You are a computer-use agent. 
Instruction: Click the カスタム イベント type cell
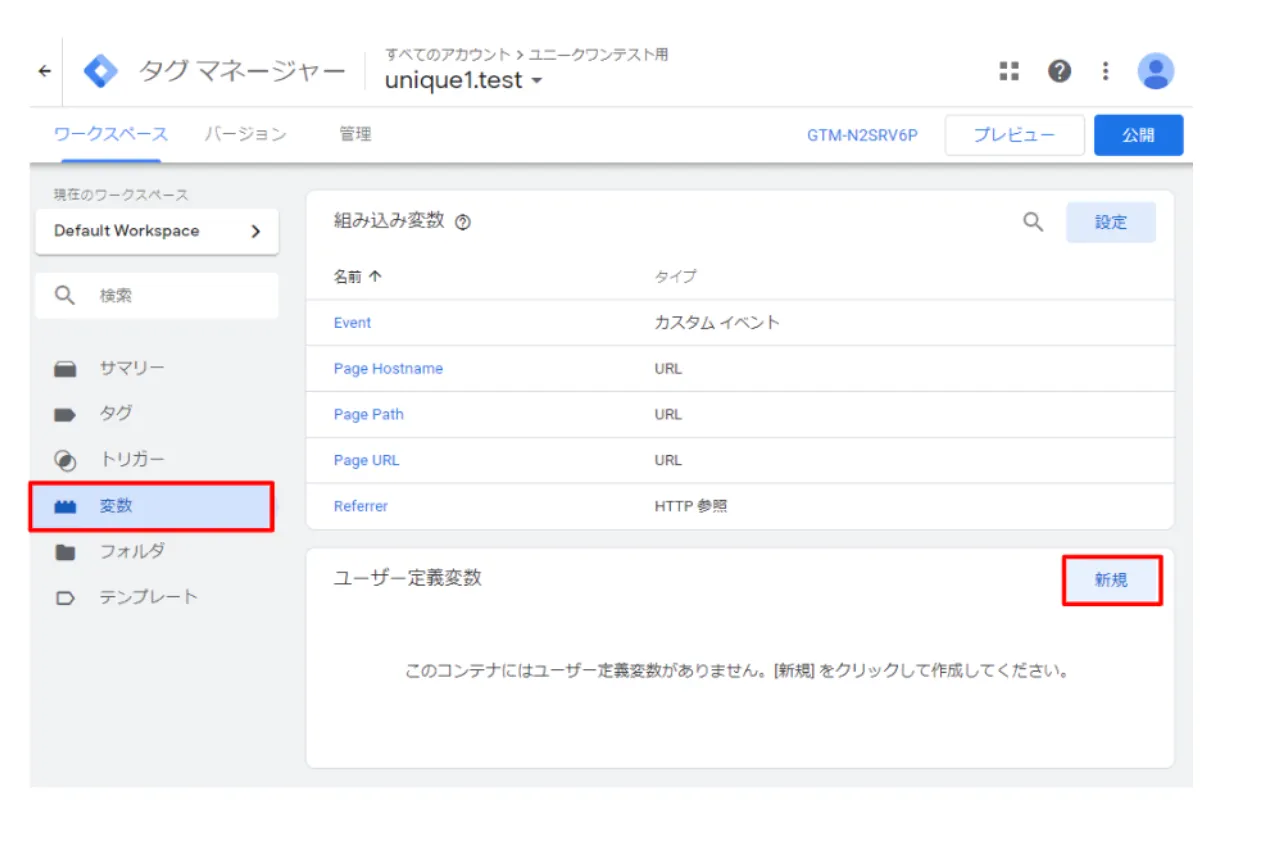pyautogui.click(x=717, y=323)
